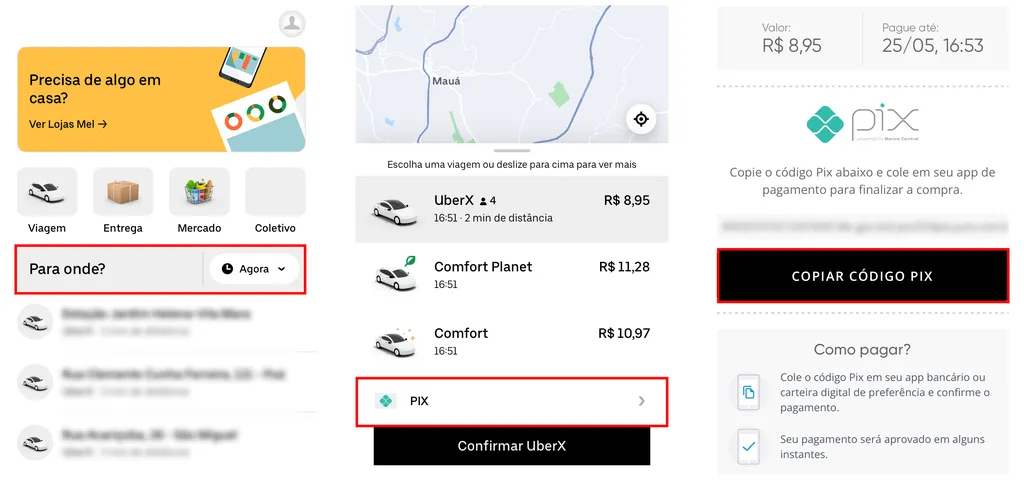Viewport: 1024px width, 480px height.
Task: Tap the Viagem car icon
Action: tap(47, 192)
